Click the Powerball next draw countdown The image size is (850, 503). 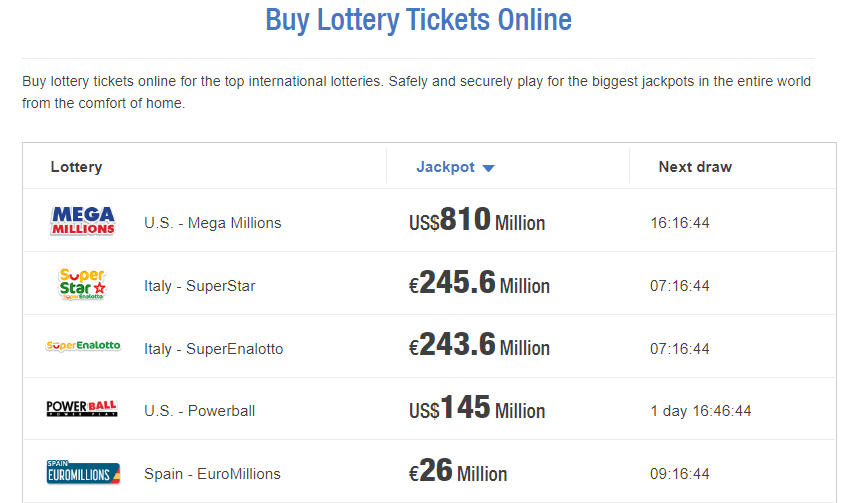(x=700, y=411)
